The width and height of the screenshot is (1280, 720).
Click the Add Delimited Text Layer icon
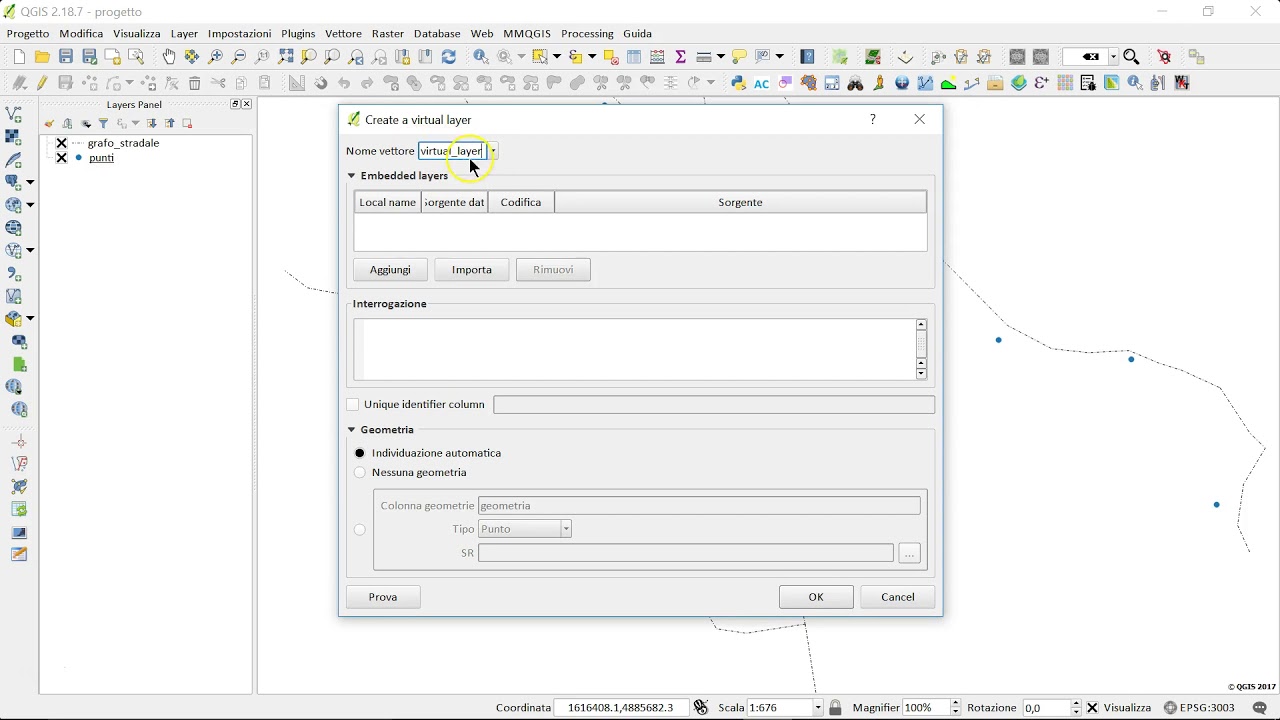[14, 273]
